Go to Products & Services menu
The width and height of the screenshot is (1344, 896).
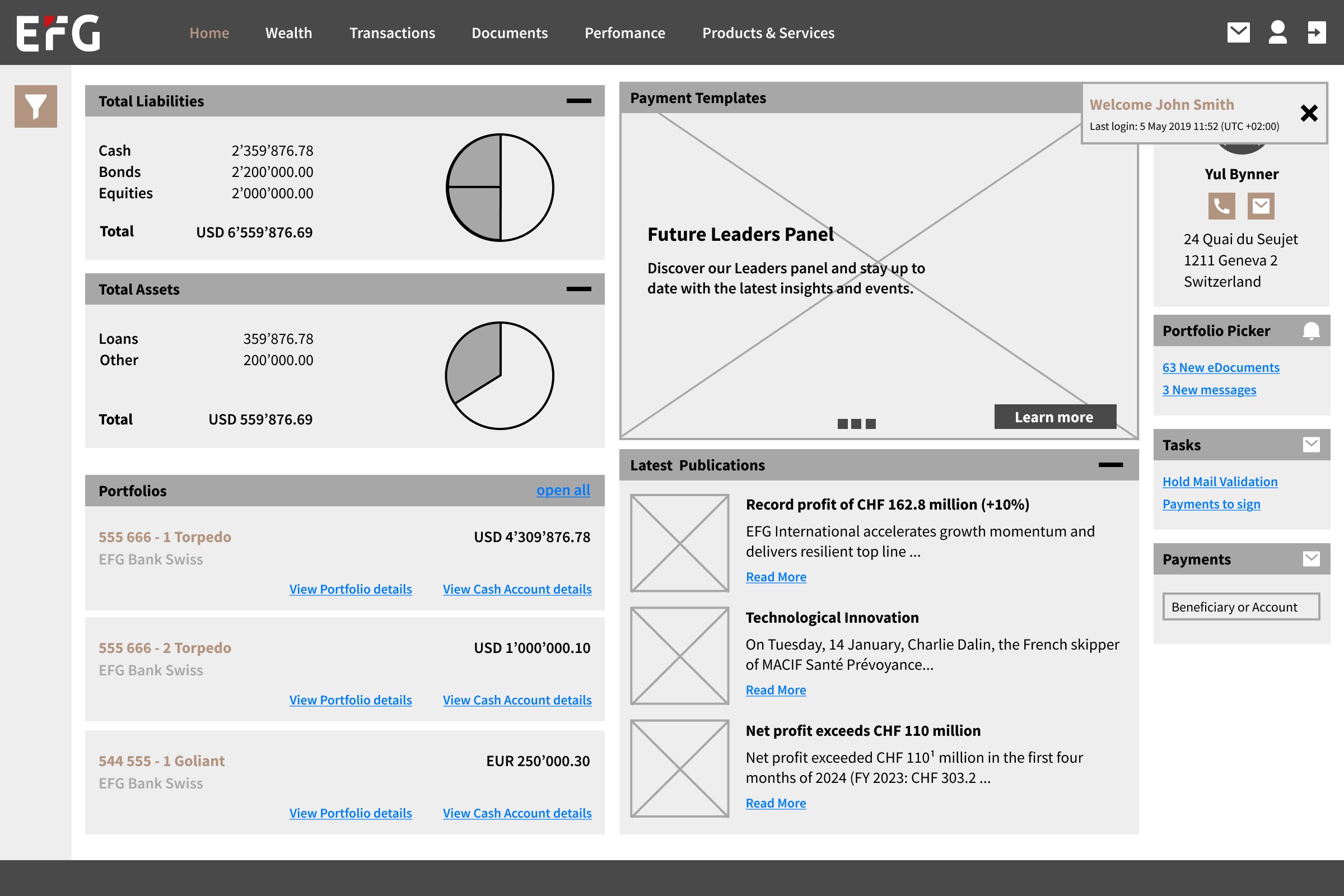768,33
